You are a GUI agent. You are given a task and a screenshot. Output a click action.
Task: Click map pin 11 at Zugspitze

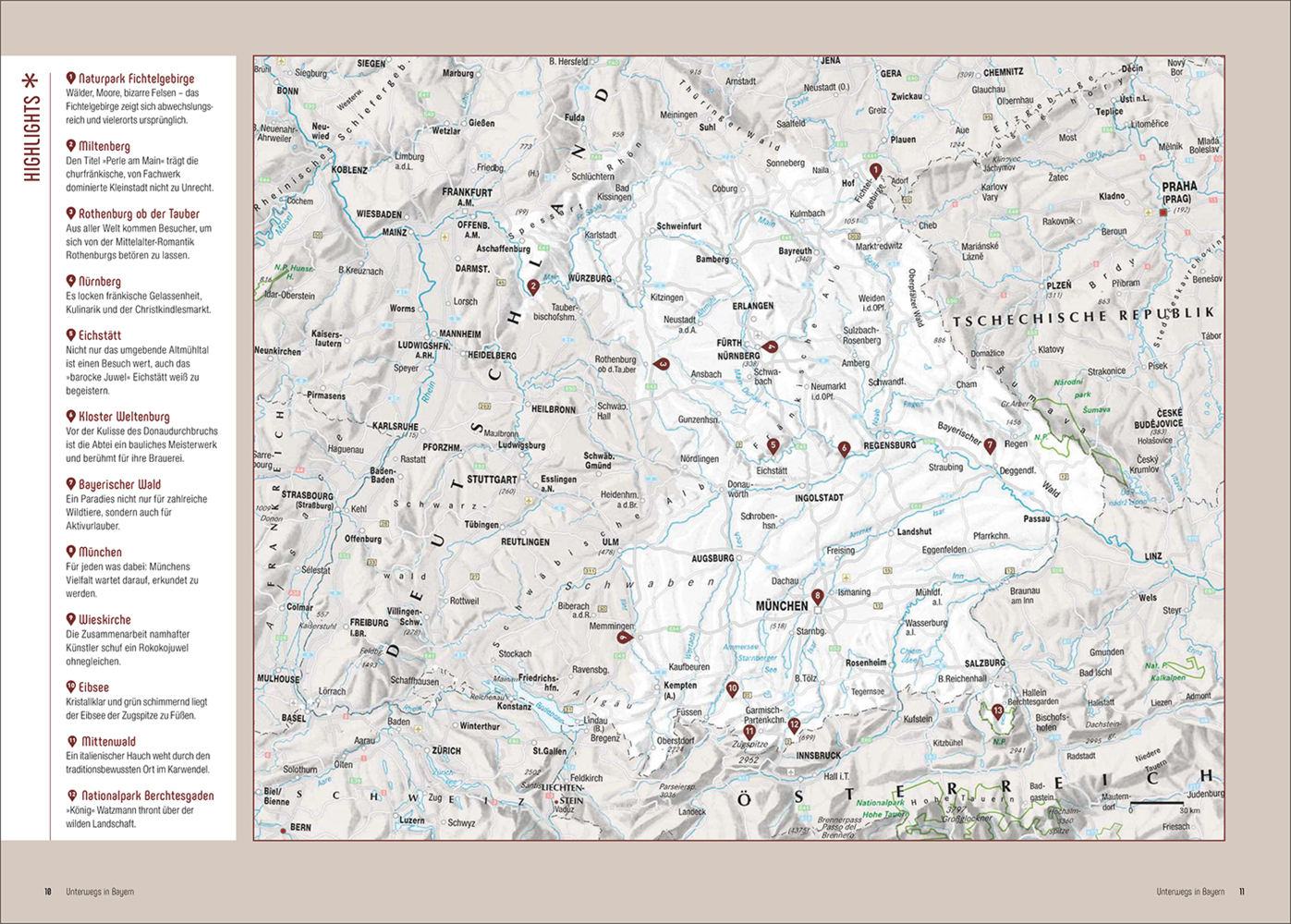tap(749, 733)
